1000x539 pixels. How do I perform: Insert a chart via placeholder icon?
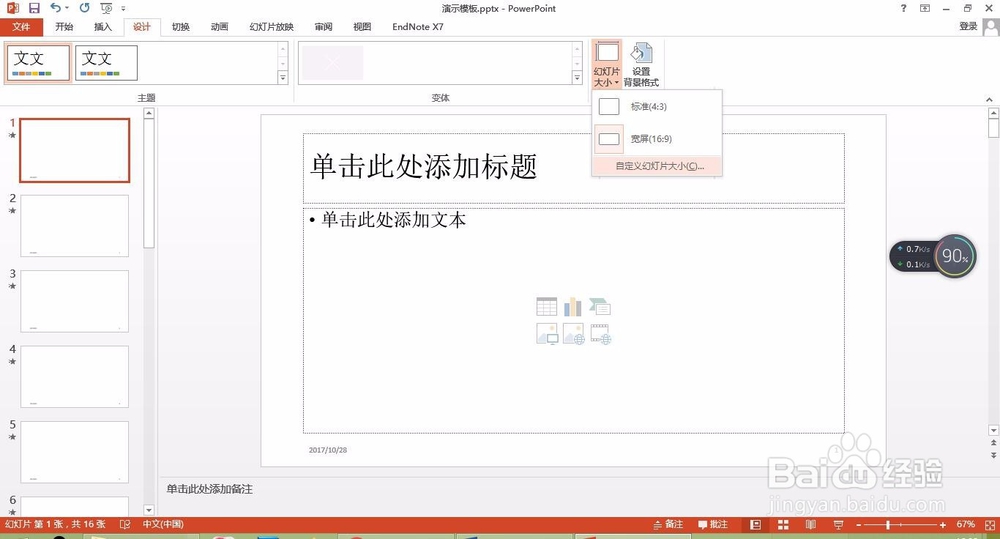[x=573, y=307]
